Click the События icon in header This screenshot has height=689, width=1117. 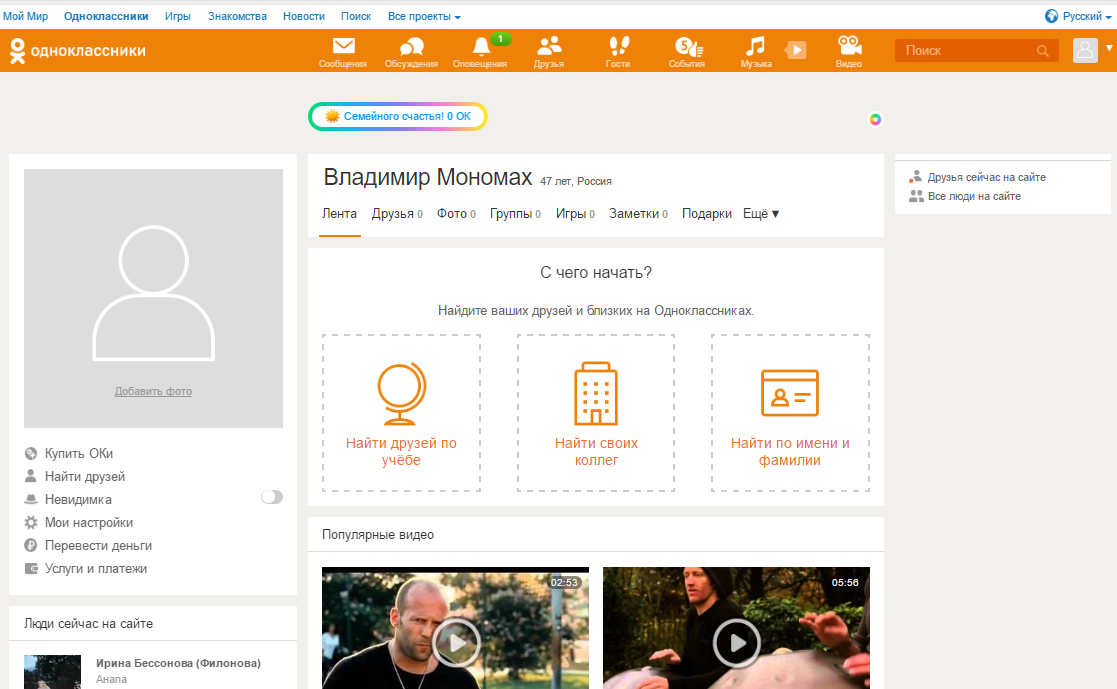[x=687, y=47]
